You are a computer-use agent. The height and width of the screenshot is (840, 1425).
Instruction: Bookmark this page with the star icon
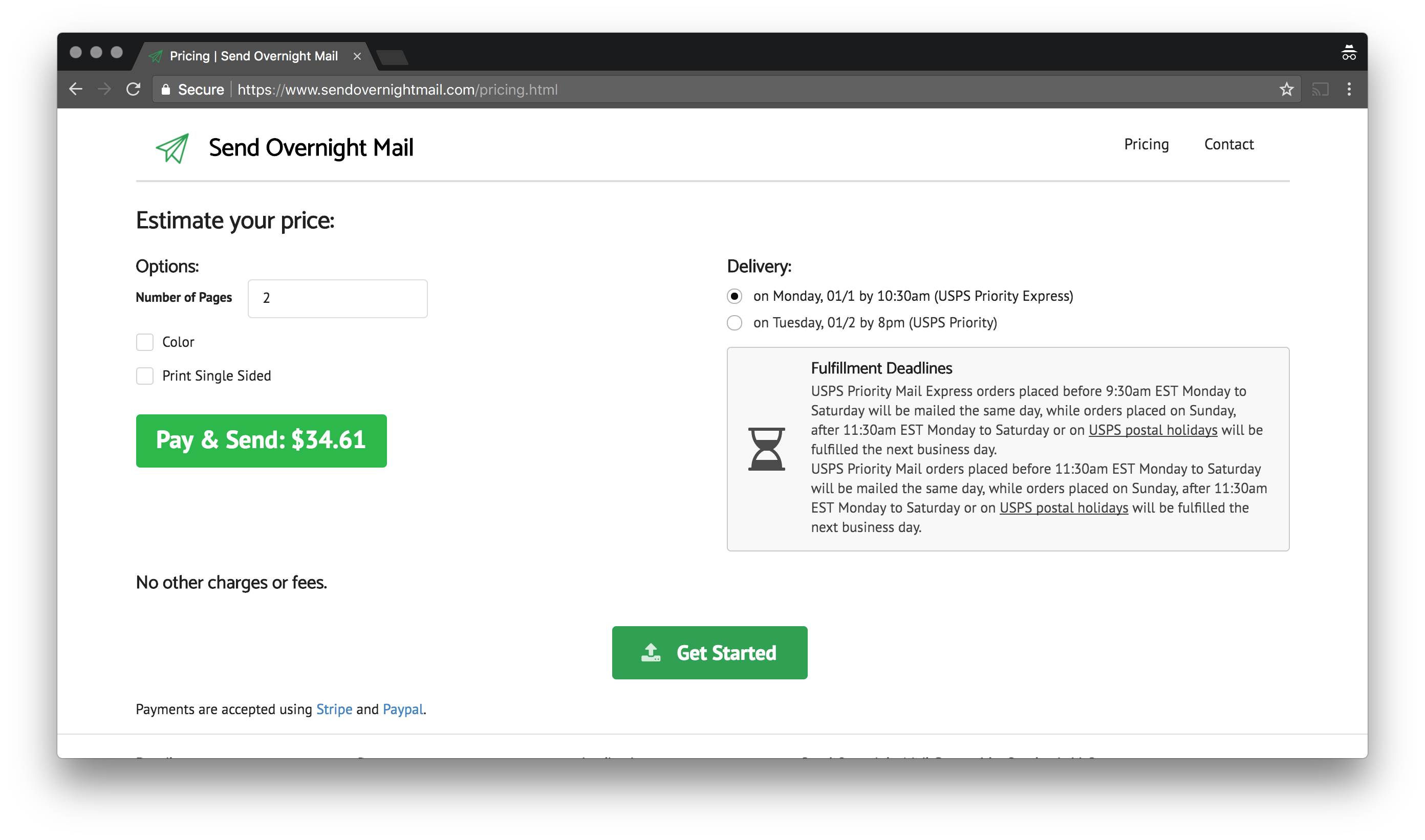(x=1286, y=90)
